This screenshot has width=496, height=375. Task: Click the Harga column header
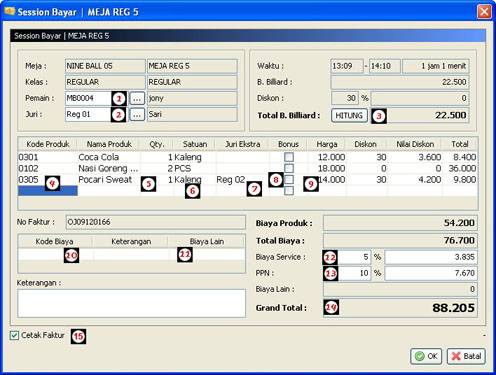click(x=327, y=144)
